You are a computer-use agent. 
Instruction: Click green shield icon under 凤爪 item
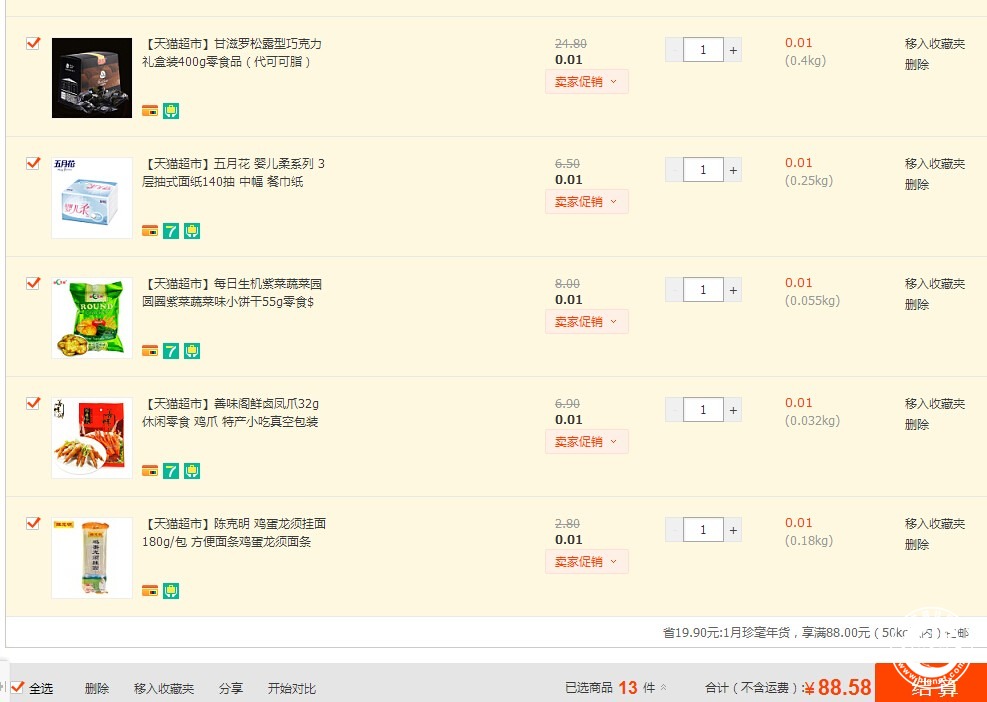click(192, 471)
